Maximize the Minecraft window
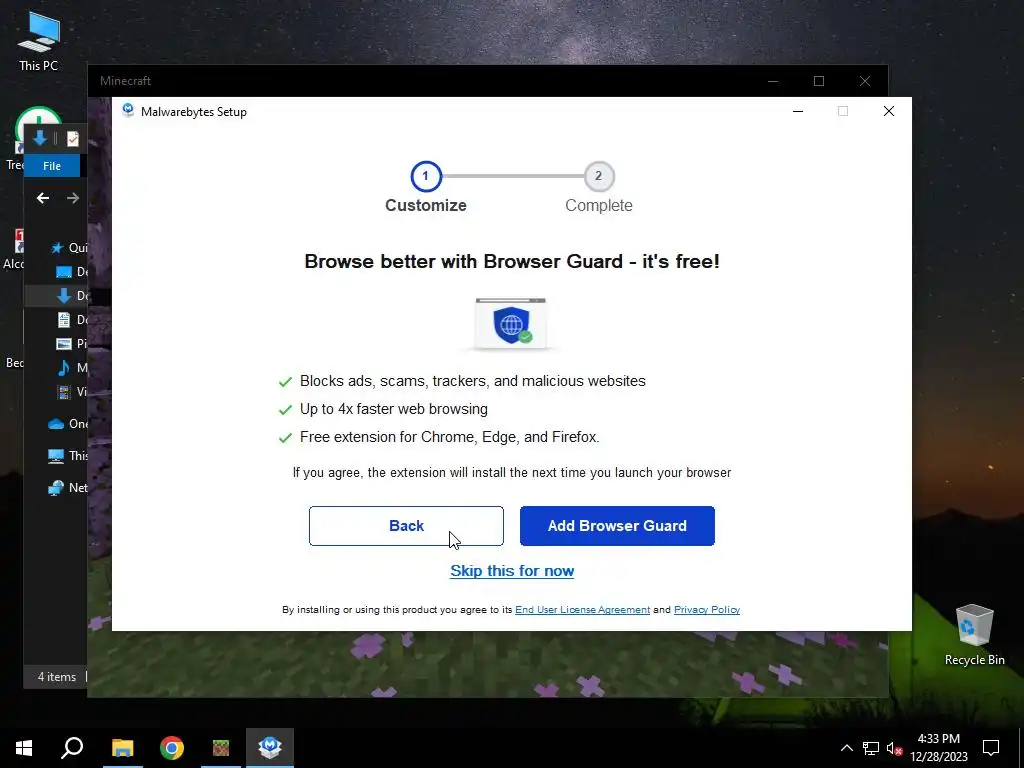 819,81
